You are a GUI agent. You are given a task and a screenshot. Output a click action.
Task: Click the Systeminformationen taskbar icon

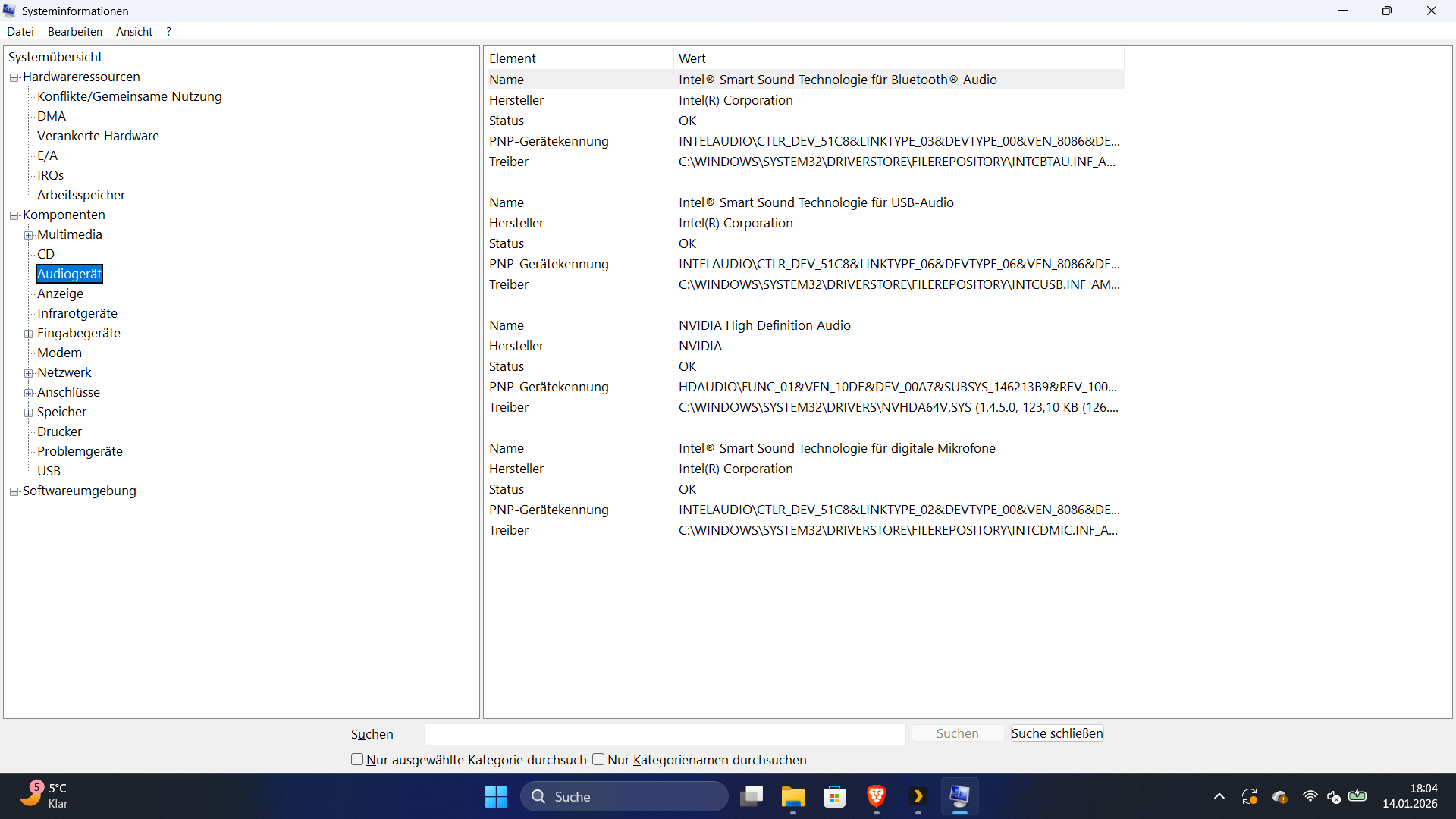point(959,797)
